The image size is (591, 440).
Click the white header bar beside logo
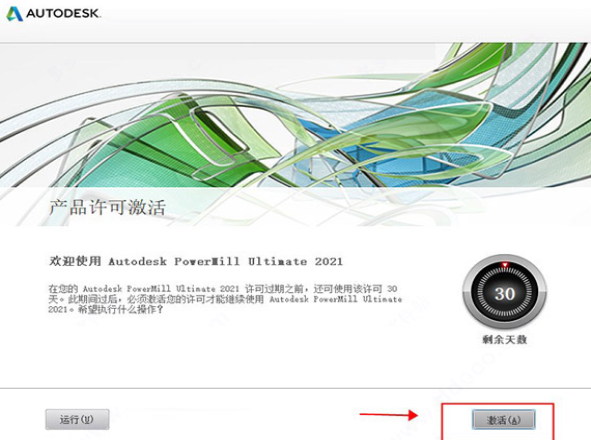[339, 21]
